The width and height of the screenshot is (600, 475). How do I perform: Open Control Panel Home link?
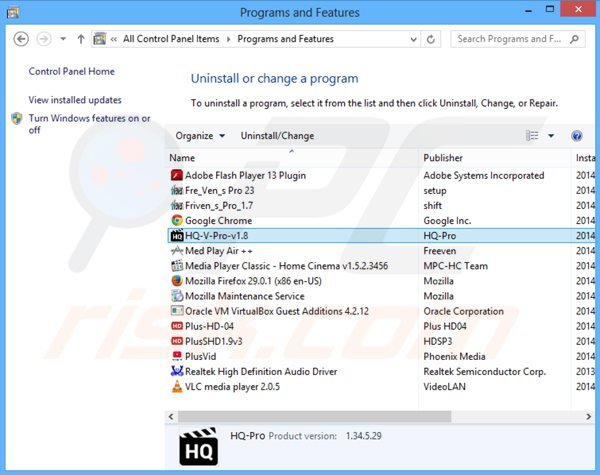[x=72, y=72]
